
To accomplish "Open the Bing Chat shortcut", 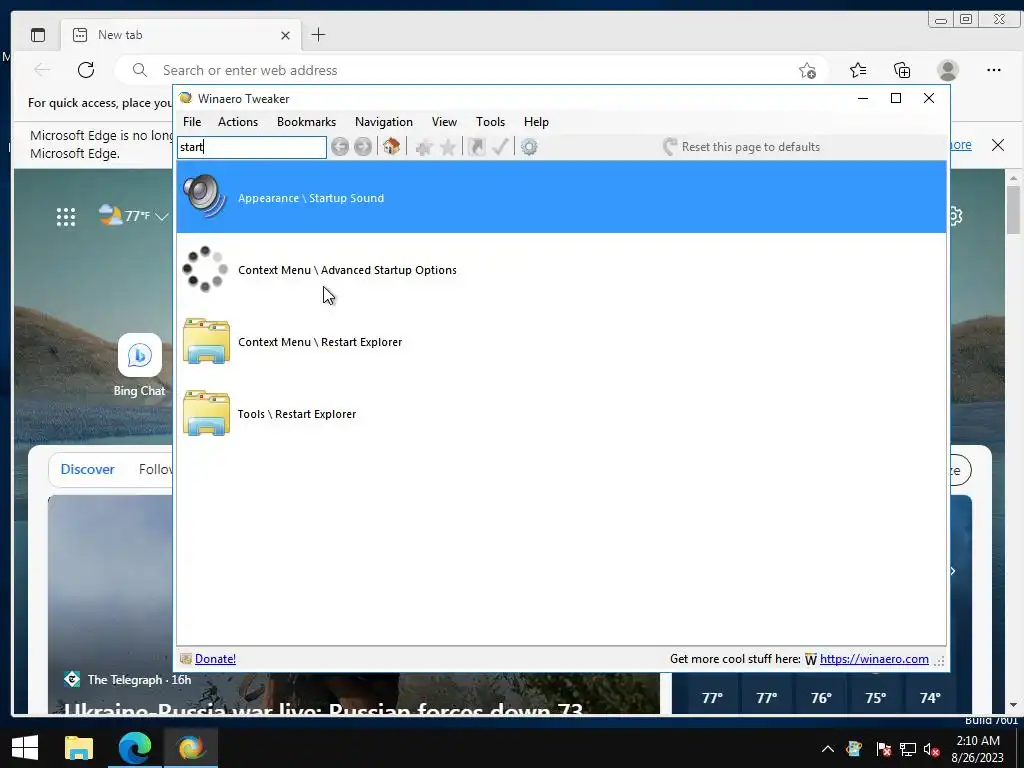I will (139, 365).
